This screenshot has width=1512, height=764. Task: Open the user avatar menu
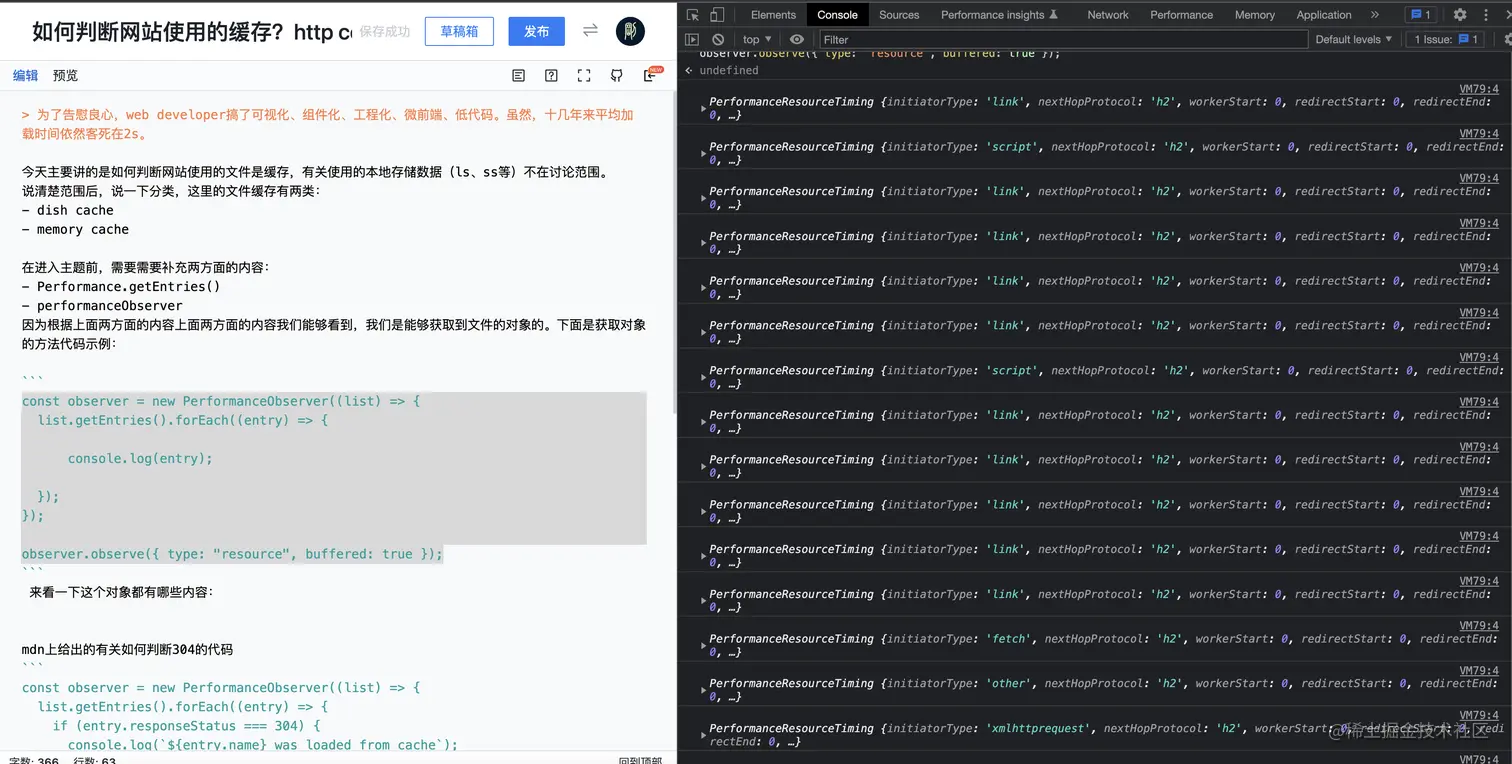pos(630,31)
